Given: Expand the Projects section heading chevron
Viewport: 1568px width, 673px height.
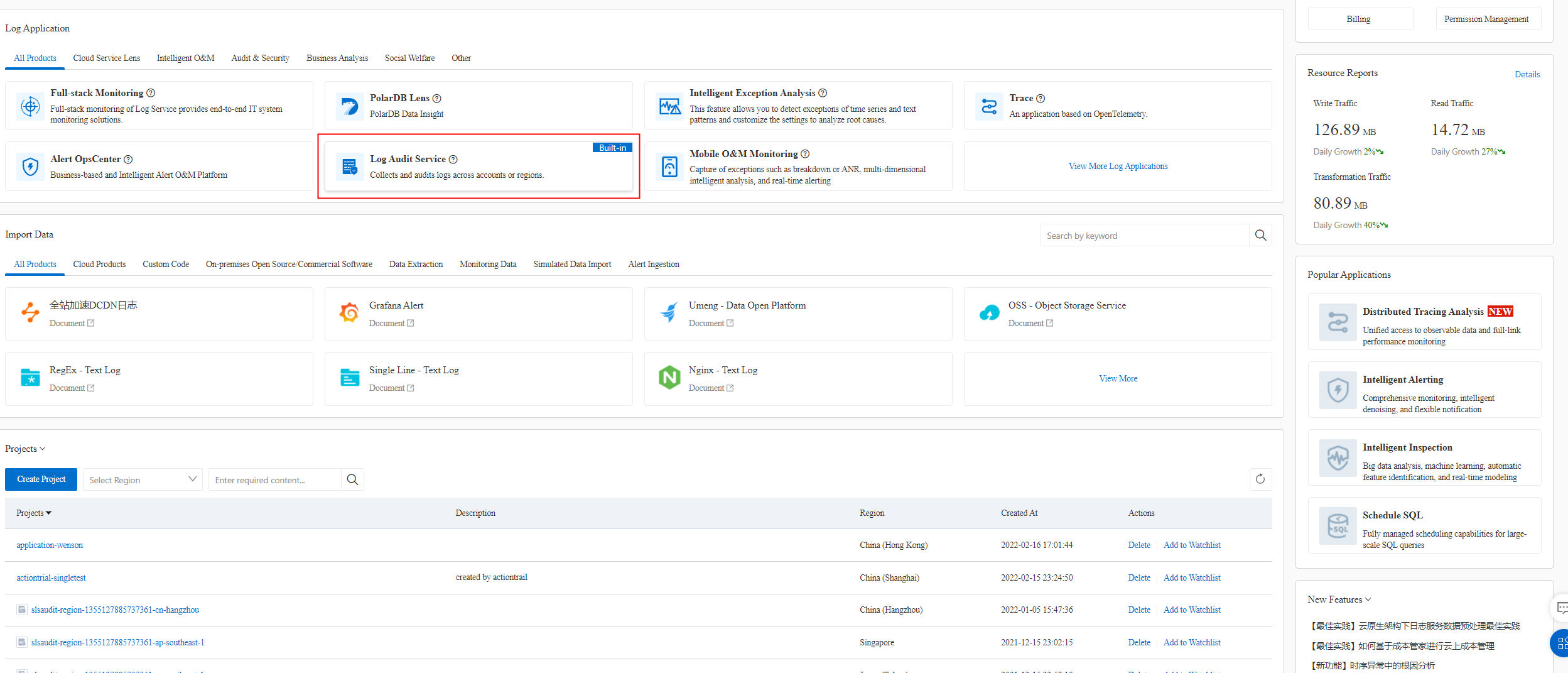Looking at the screenshot, I should coord(43,449).
